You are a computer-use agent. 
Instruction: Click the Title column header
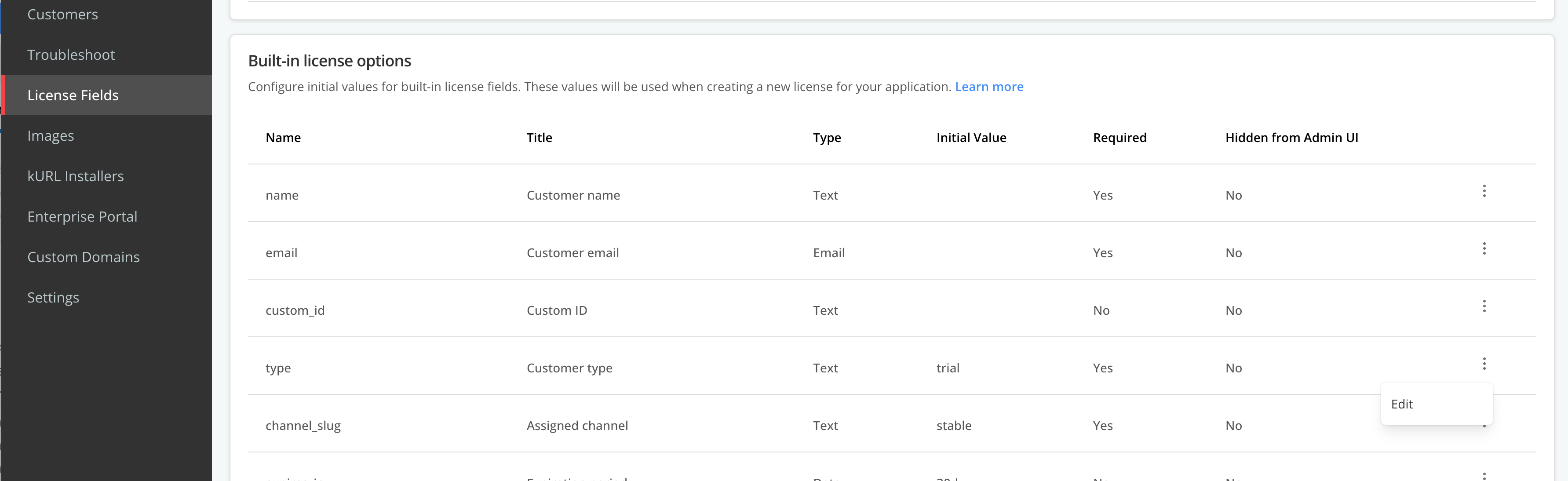point(540,138)
